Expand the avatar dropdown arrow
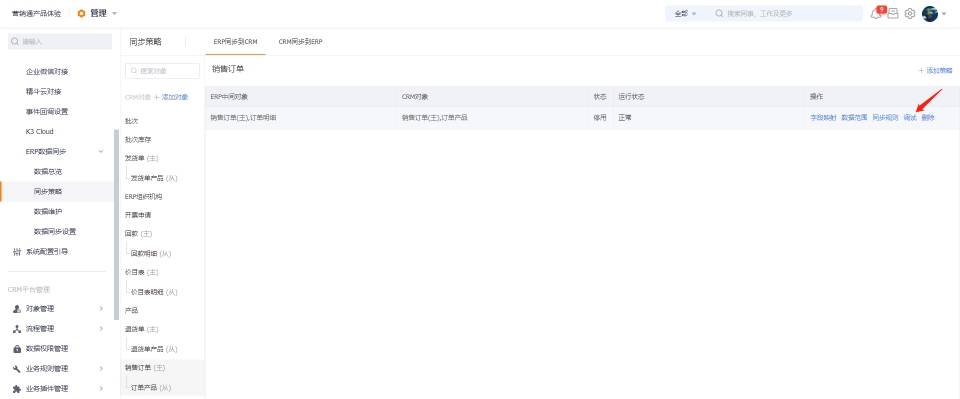The width and height of the screenshot is (960, 399). [x=944, y=14]
